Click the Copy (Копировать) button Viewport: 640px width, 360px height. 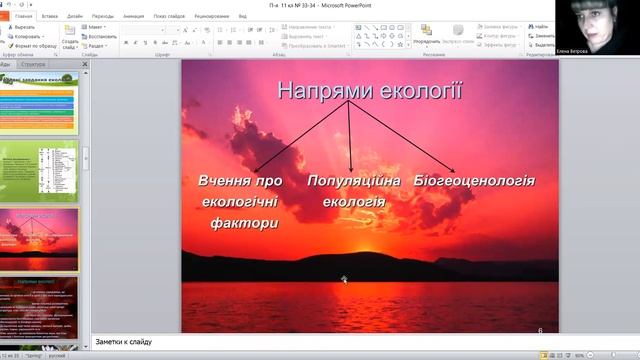[x=26, y=37]
